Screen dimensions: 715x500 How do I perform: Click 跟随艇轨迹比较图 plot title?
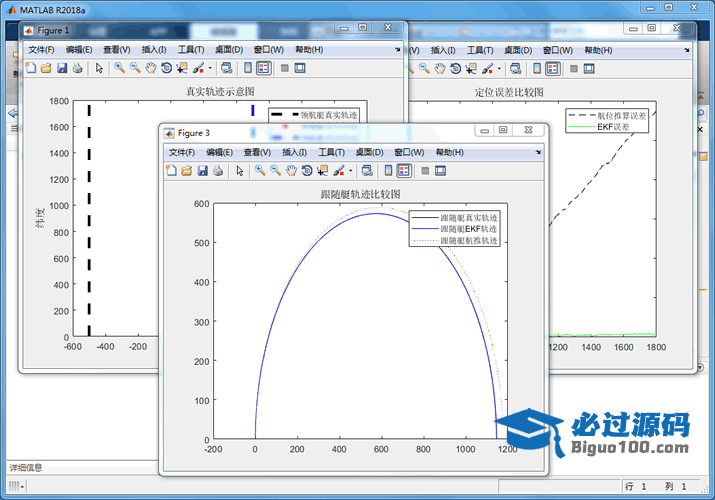coord(361,194)
